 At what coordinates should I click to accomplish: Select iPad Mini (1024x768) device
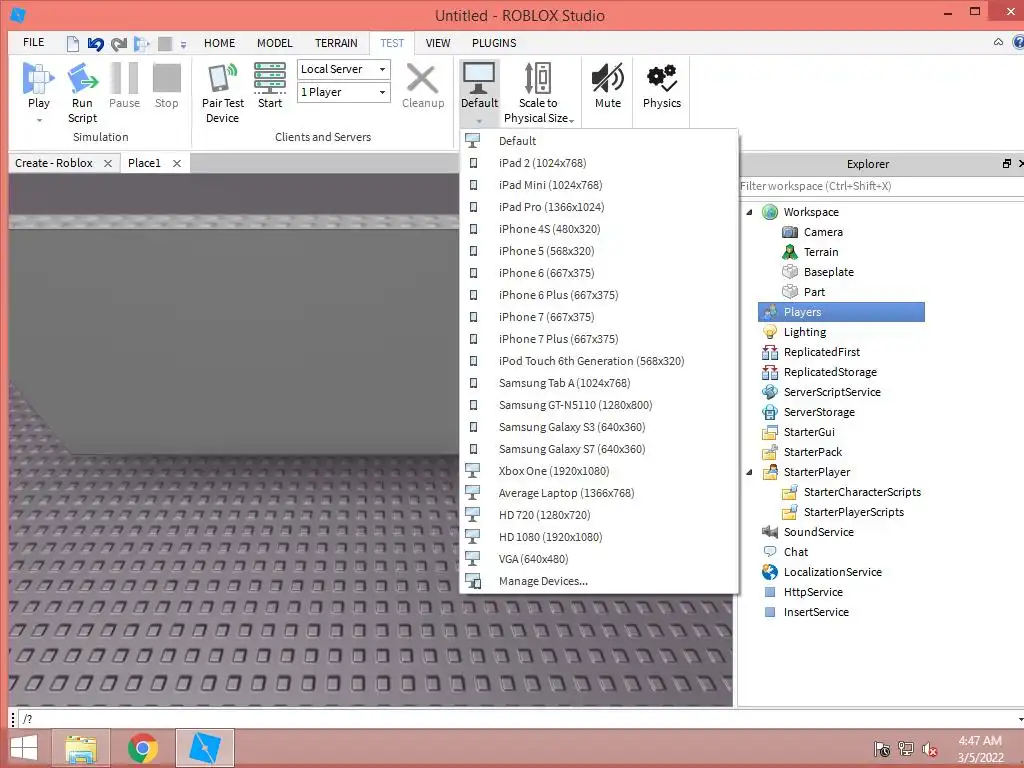[599, 185]
